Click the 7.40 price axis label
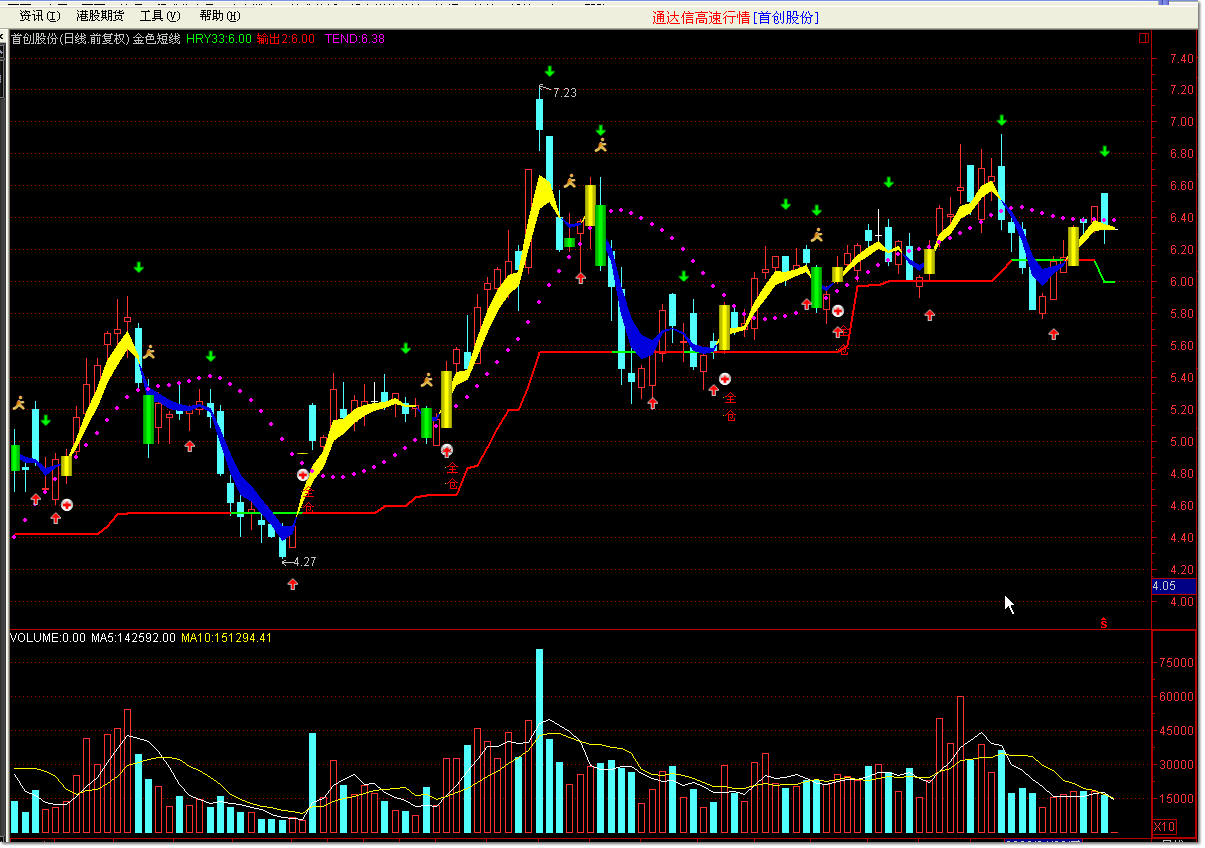The width and height of the screenshot is (1205, 848). (1181, 59)
